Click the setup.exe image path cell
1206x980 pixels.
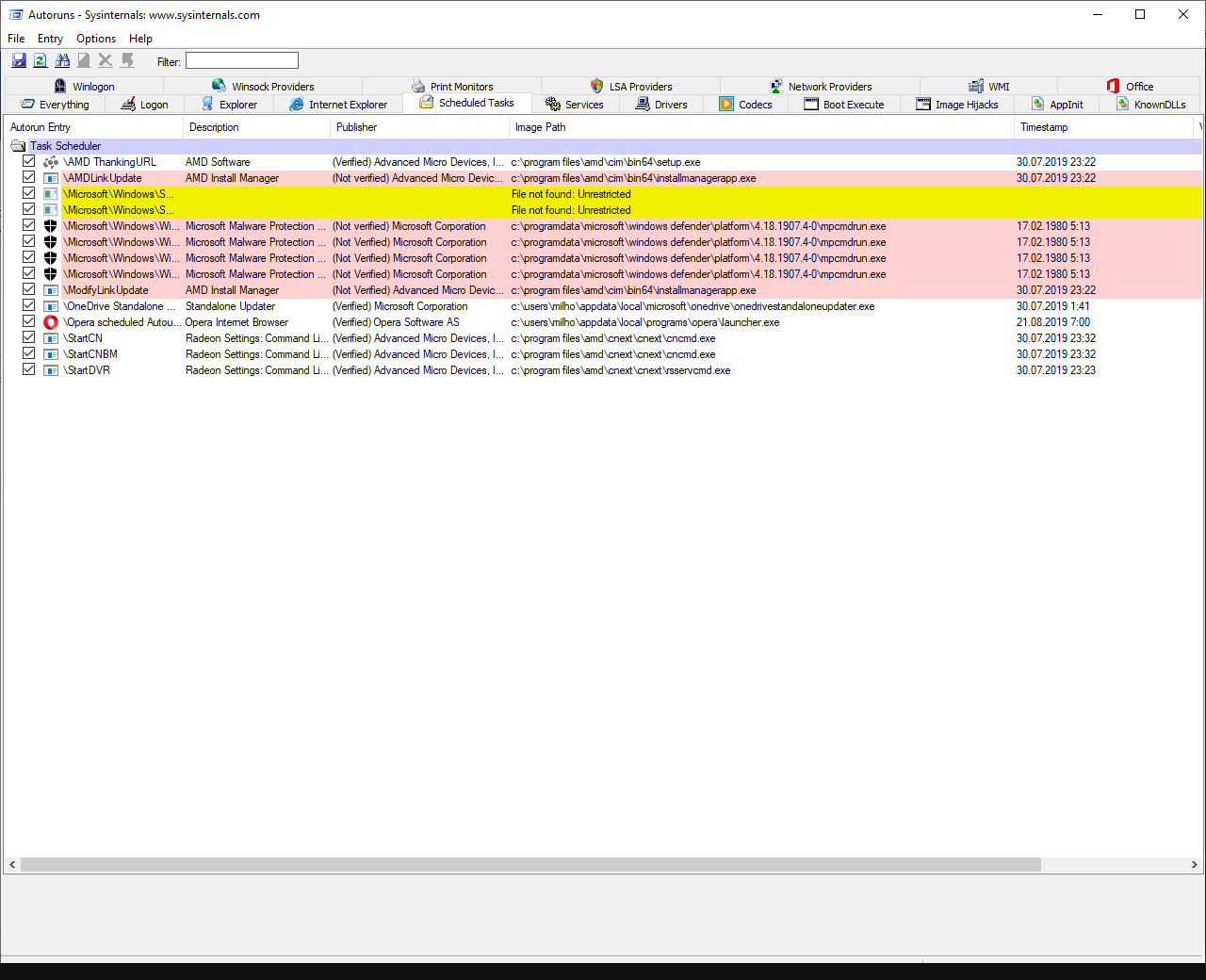[606, 162]
